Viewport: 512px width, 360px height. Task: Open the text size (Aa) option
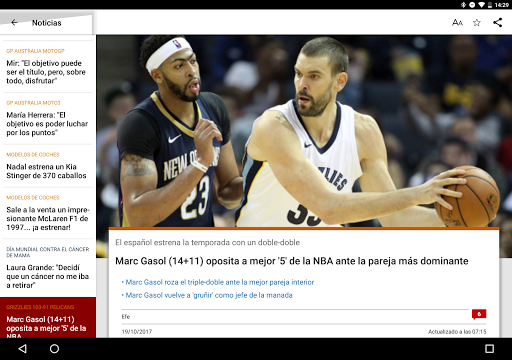pos(457,23)
